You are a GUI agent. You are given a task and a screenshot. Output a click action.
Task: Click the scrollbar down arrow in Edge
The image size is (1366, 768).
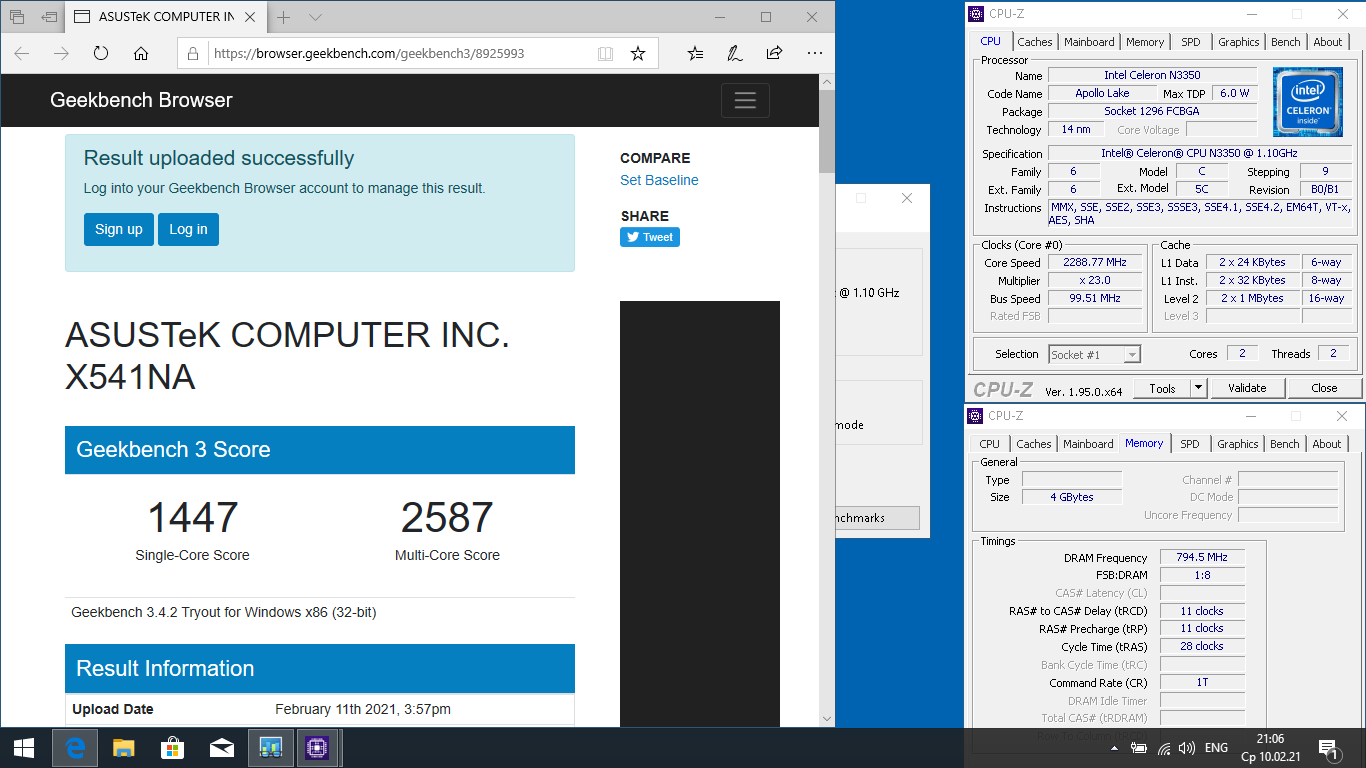[x=827, y=718]
